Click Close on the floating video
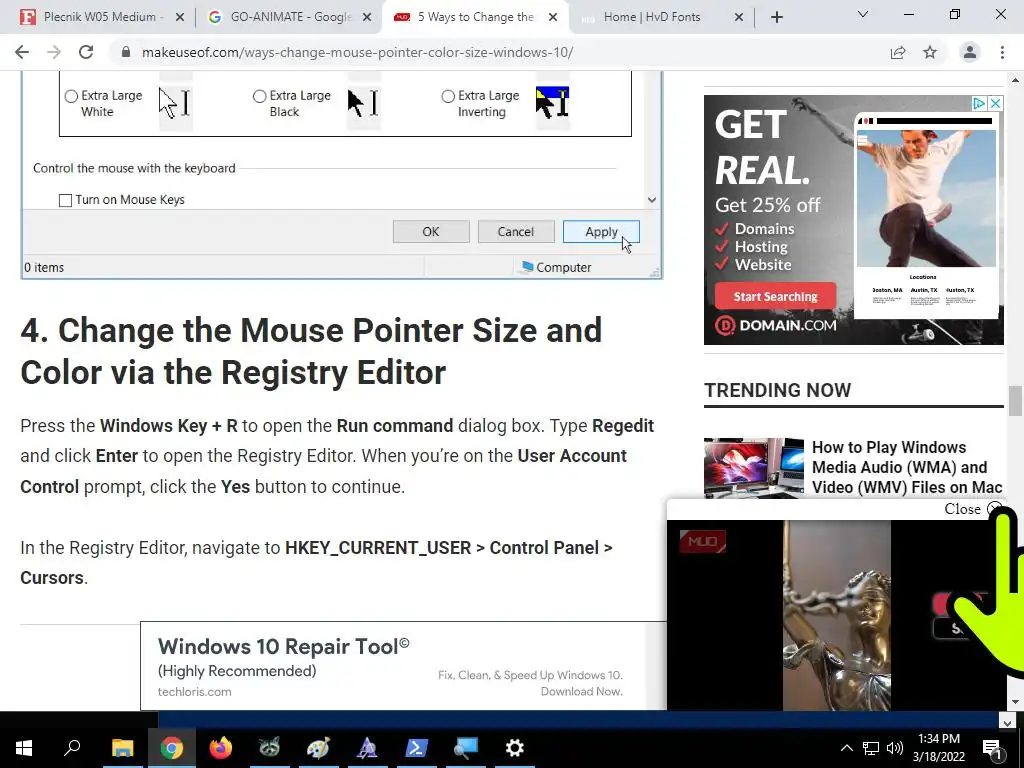 pyautogui.click(x=973, y=509)
